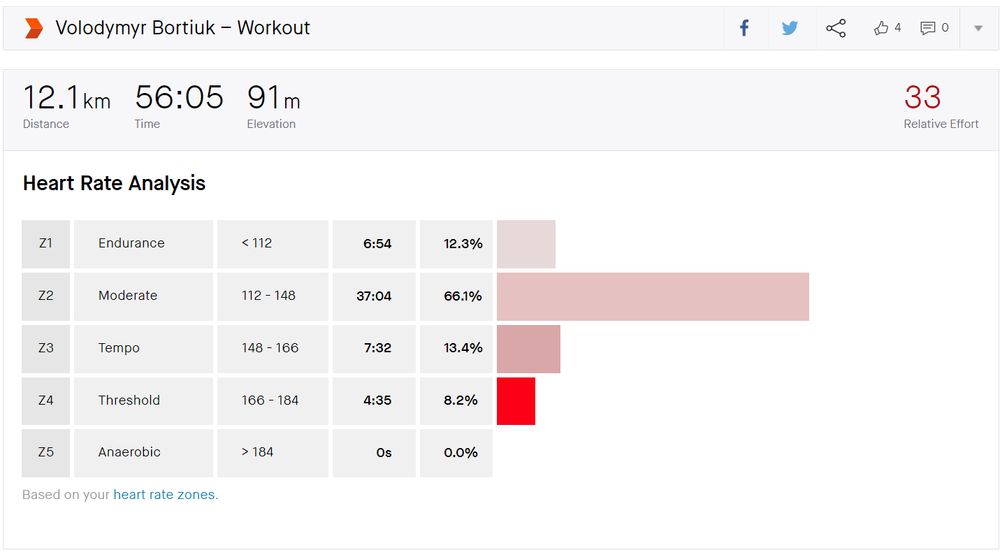The image size is (1000, 555).
Task: Click the Z3 Tempo zone cell
Action: [x=143, y=348]
